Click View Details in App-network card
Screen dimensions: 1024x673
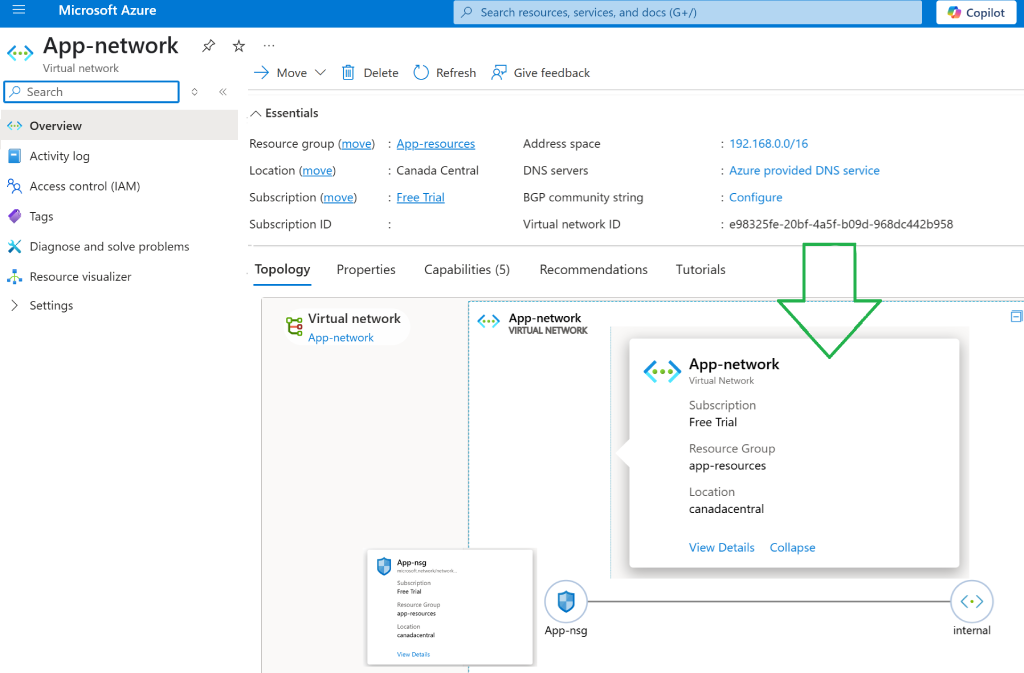coord(722,547)
